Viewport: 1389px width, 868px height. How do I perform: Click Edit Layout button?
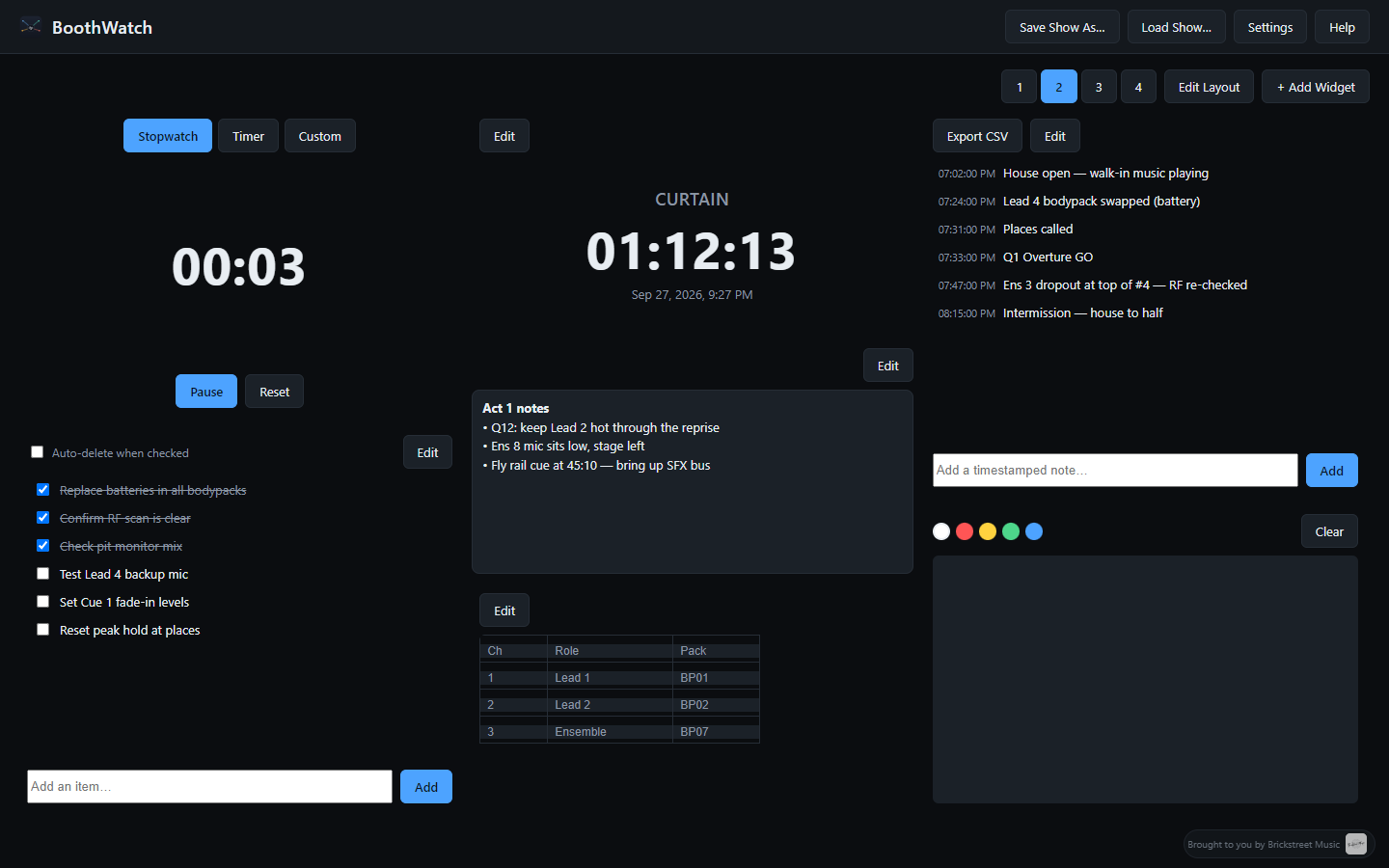click(x=1209, y=87)
